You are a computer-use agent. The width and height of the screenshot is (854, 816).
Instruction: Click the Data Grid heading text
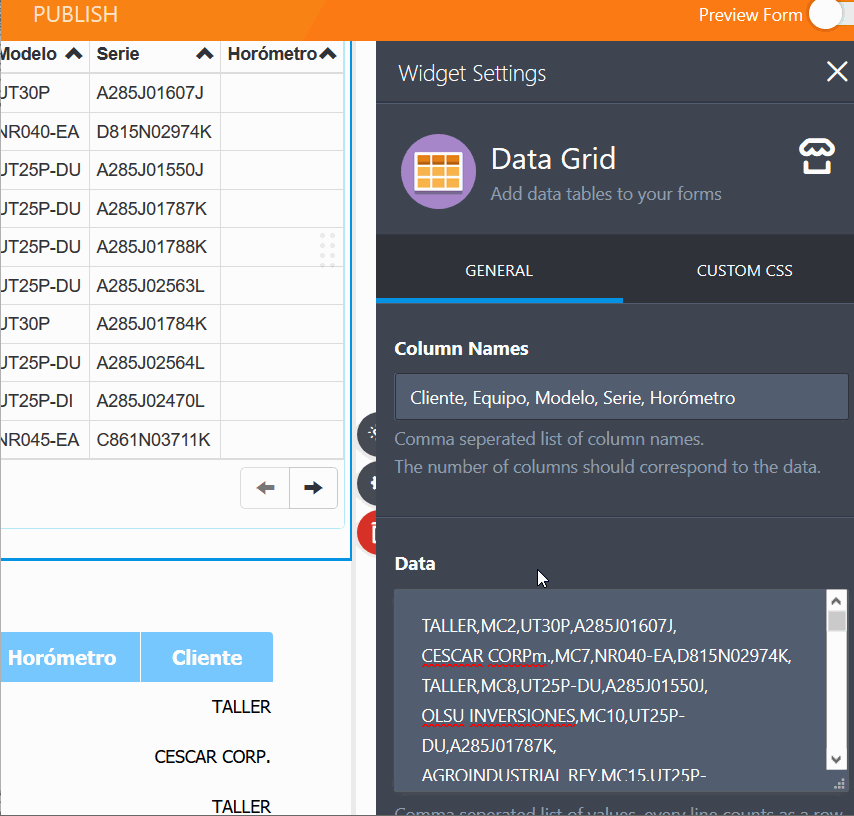pyautogui.click(x=553, y=159)
